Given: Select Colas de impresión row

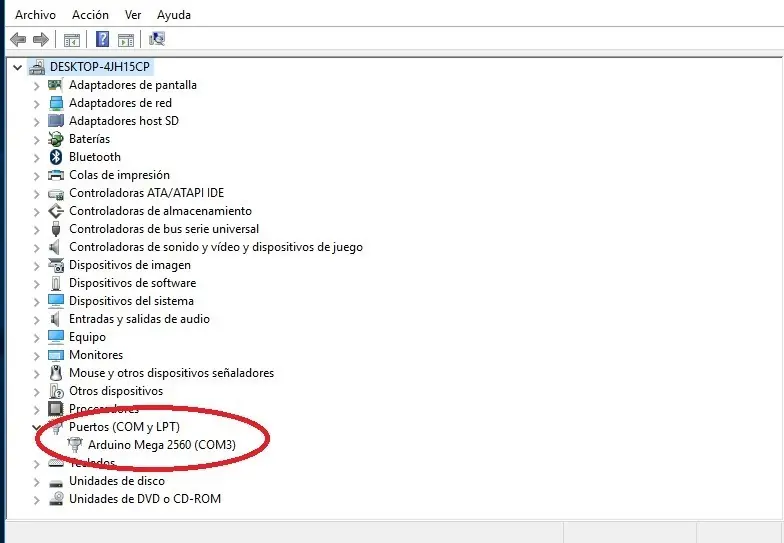Looking at the screenshot, I should pos(119,175).
